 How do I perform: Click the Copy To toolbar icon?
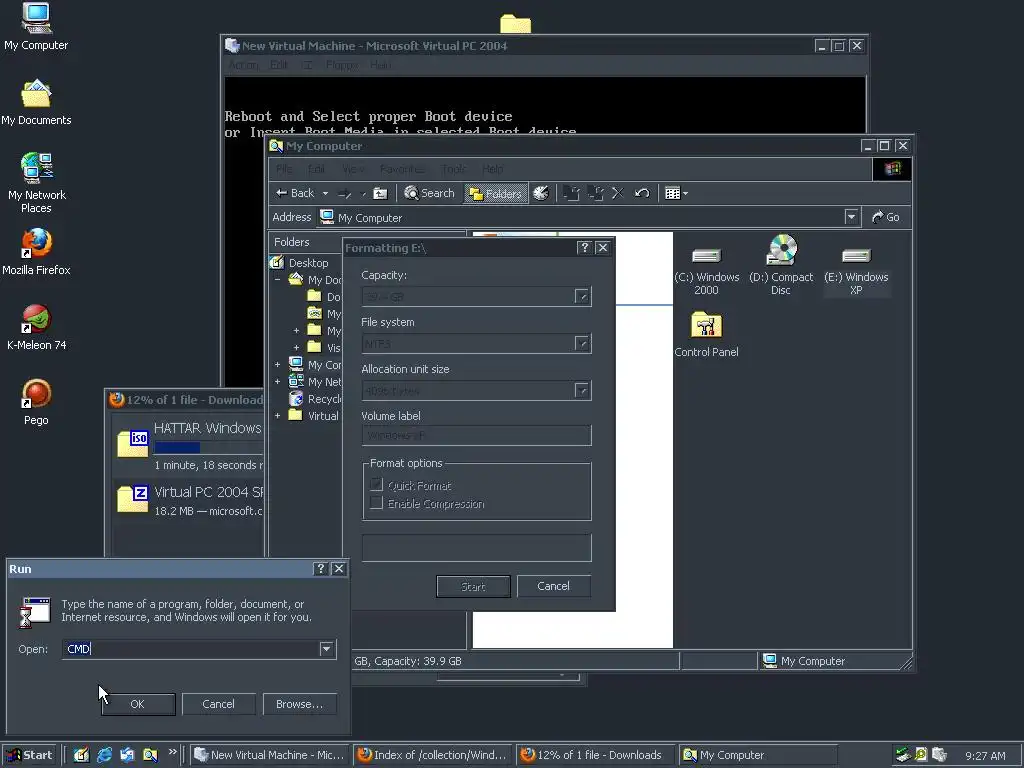(595, 193)
